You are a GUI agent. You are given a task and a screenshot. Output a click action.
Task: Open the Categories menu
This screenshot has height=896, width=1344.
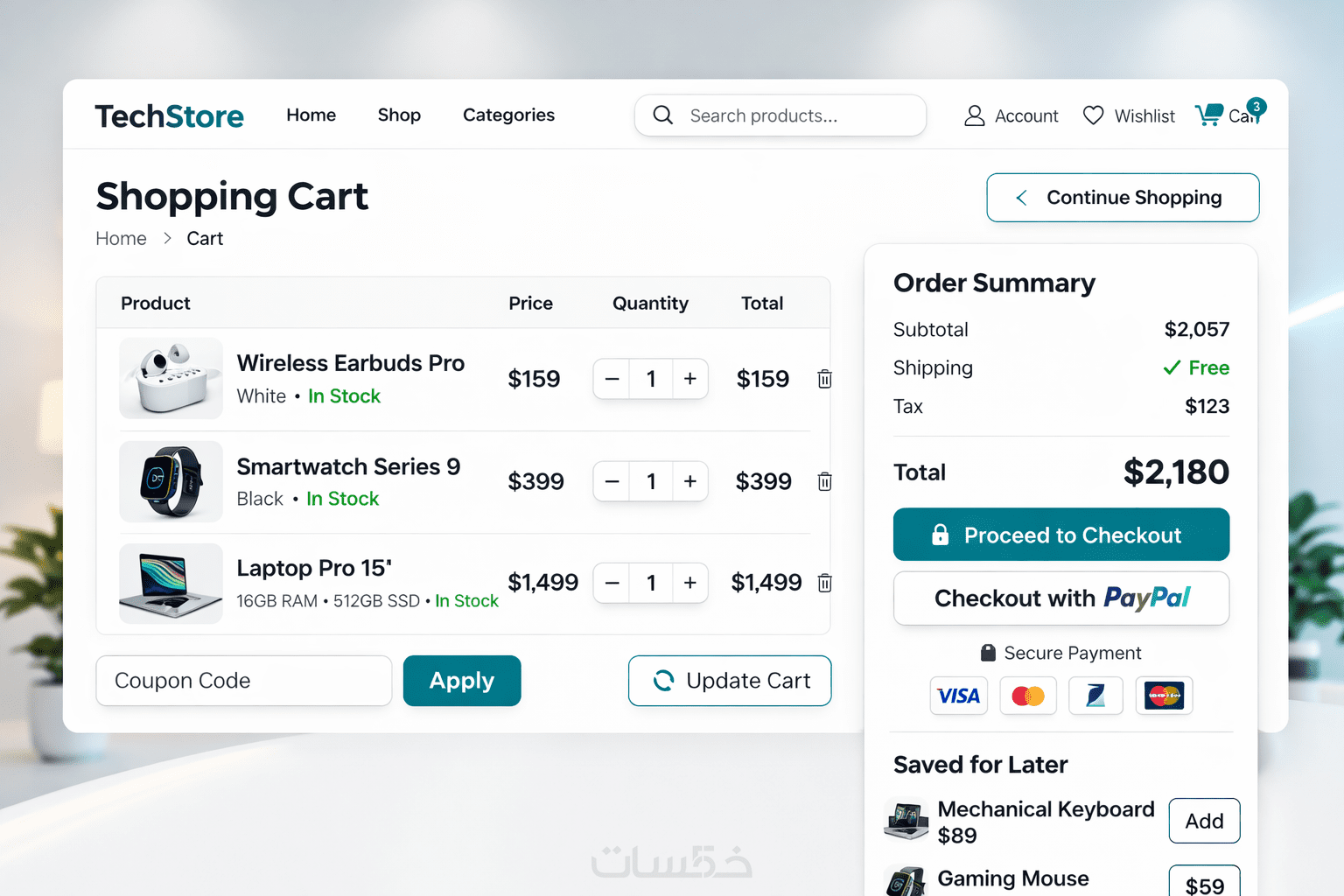click(x=508, y=115)
